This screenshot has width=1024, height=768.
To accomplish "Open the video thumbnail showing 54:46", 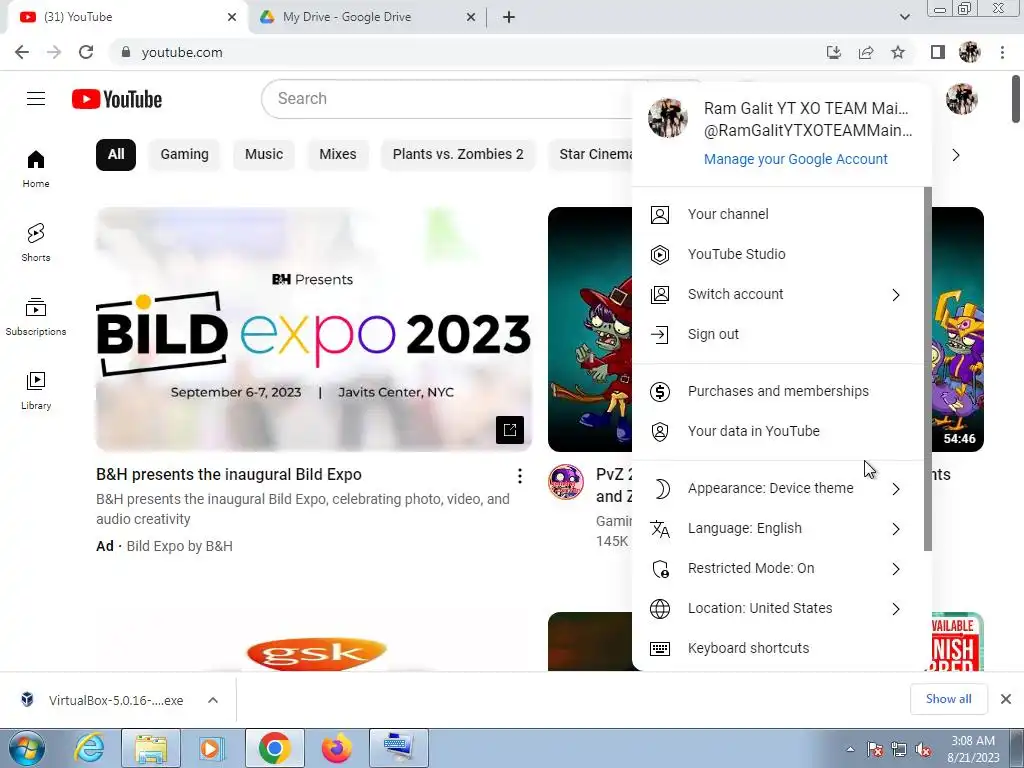I will pyautogui.click(x=957, y=329).
